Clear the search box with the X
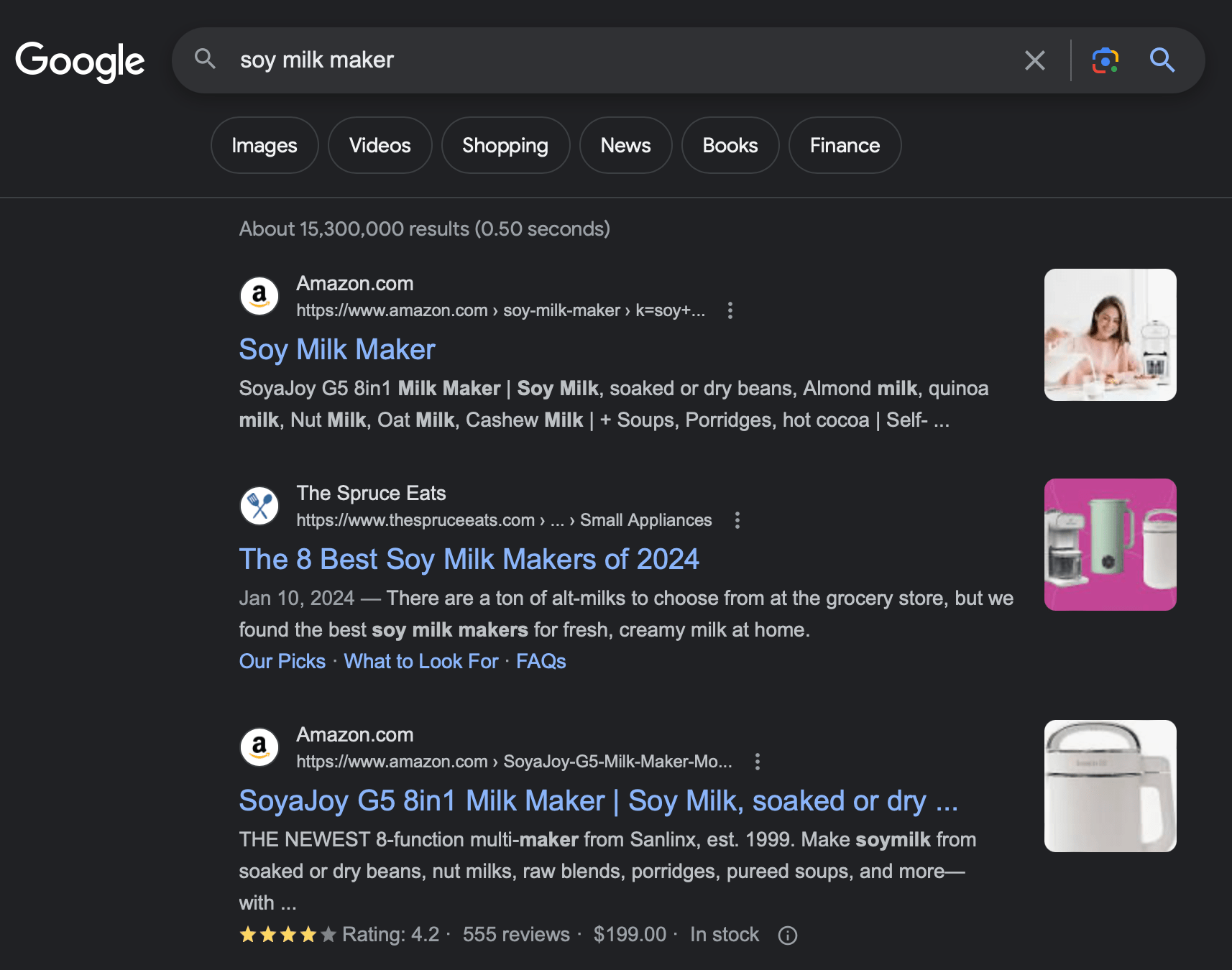The image size is (1232, 970). [x=1034, y=60]
